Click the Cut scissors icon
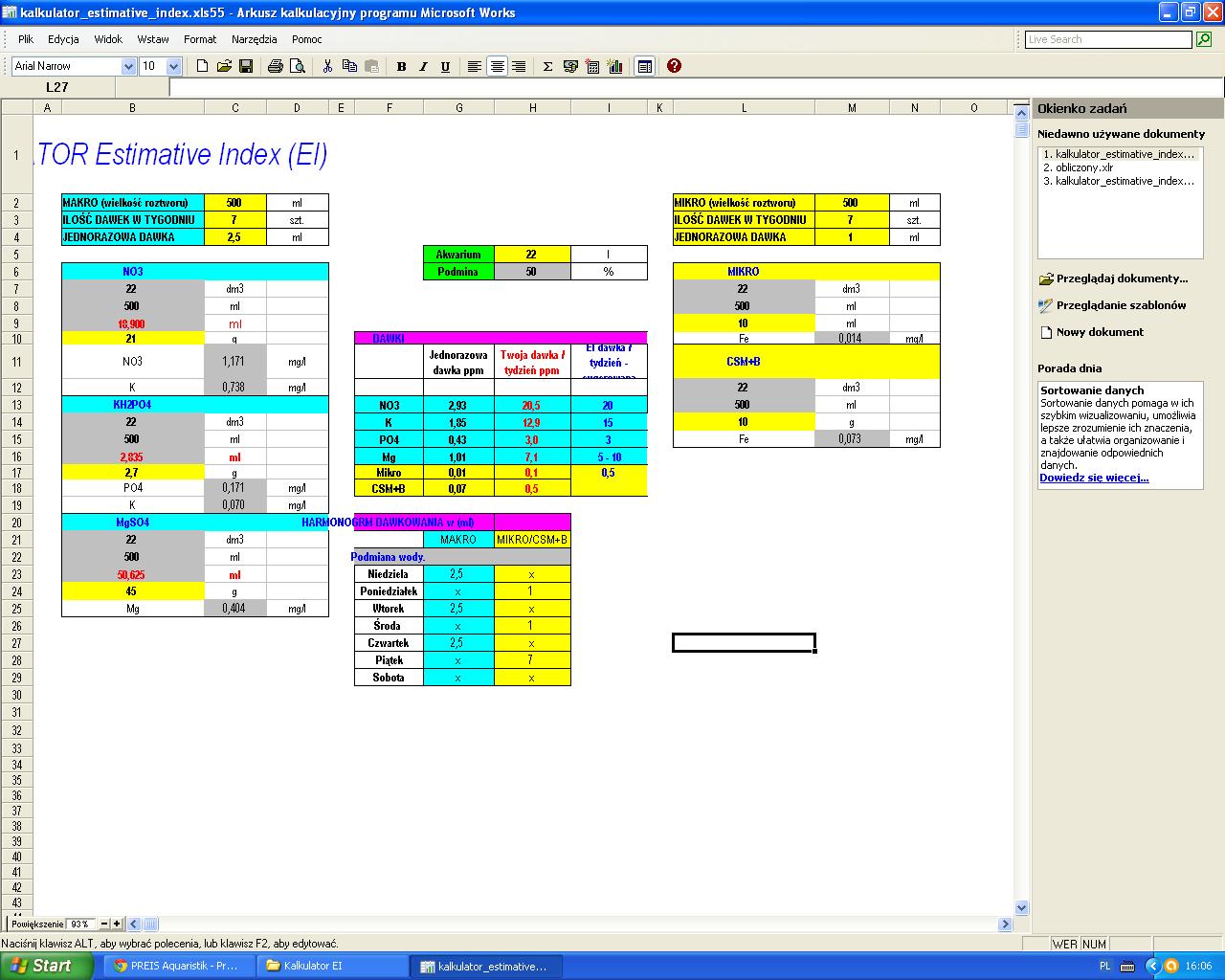This screenshot has height=980, width=1225. (327, 66)
